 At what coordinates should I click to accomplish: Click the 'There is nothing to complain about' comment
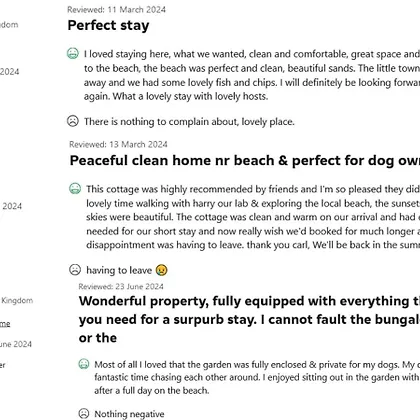coord(189,121)
